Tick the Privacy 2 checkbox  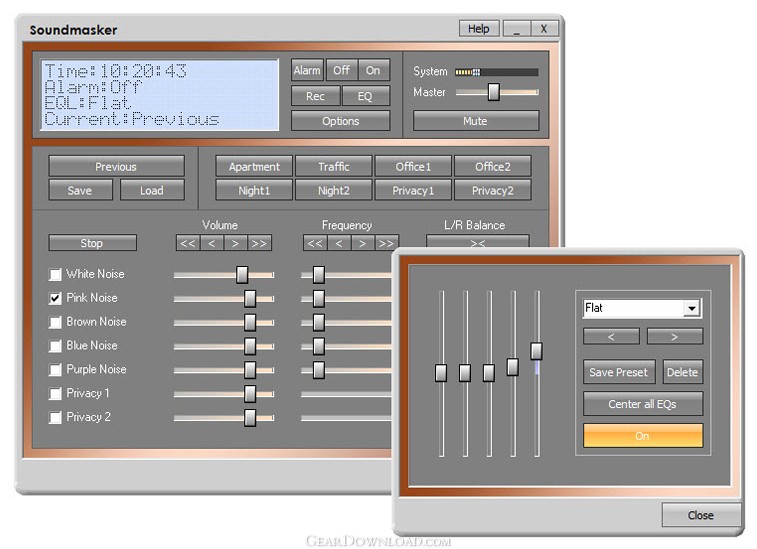[56, 417]
